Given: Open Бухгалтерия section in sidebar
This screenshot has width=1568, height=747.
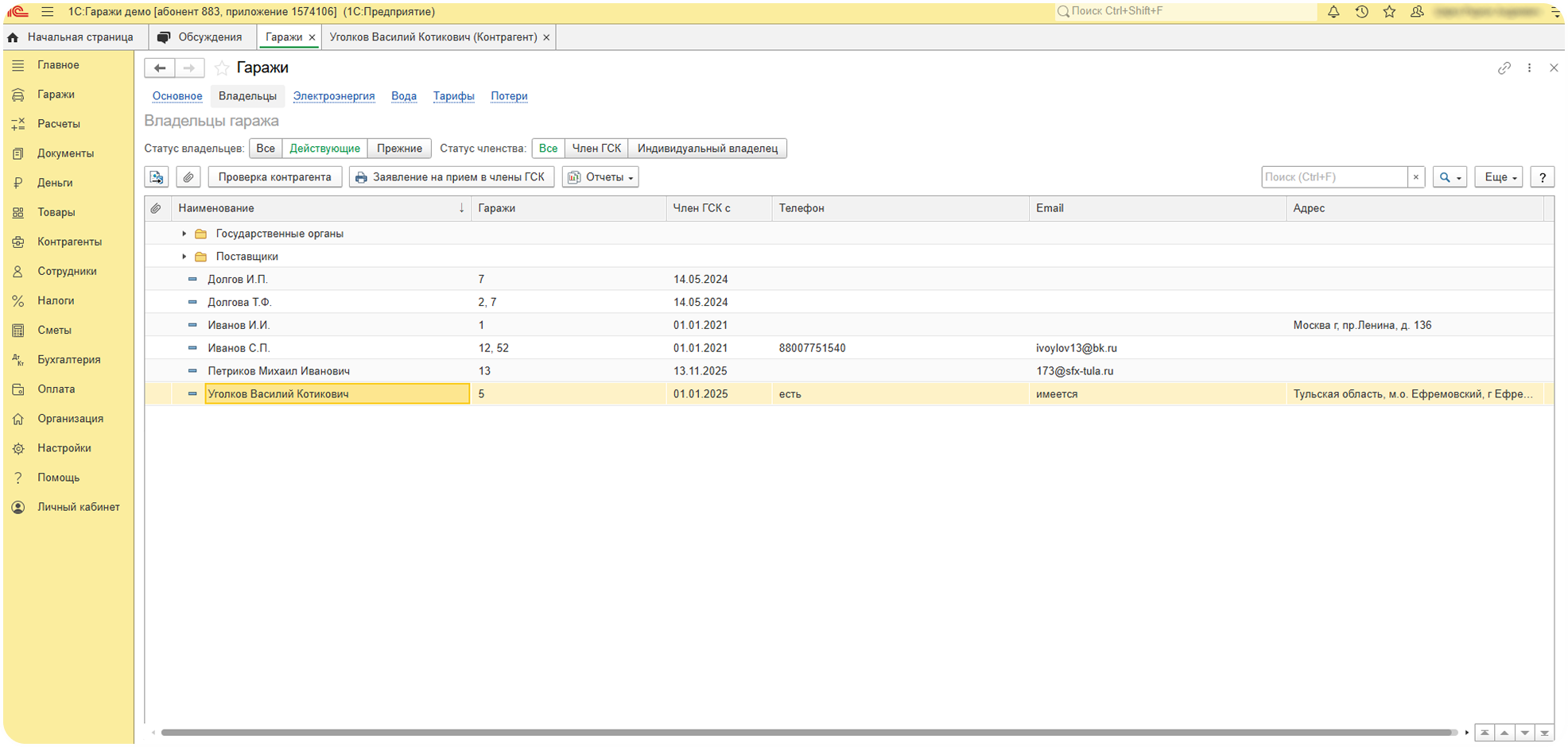Looking at the screenshot, I should (68, 359).
